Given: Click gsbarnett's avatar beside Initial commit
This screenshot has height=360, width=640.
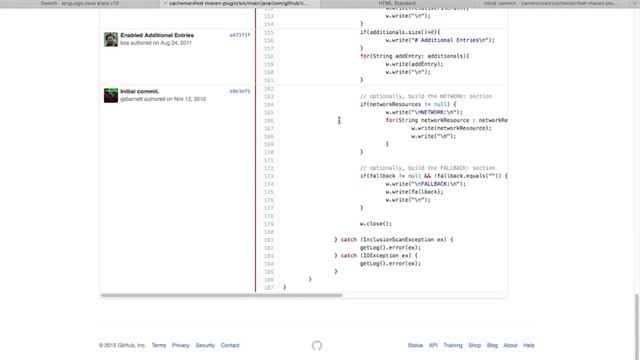Looking at the screenshot, I should 111,96.
